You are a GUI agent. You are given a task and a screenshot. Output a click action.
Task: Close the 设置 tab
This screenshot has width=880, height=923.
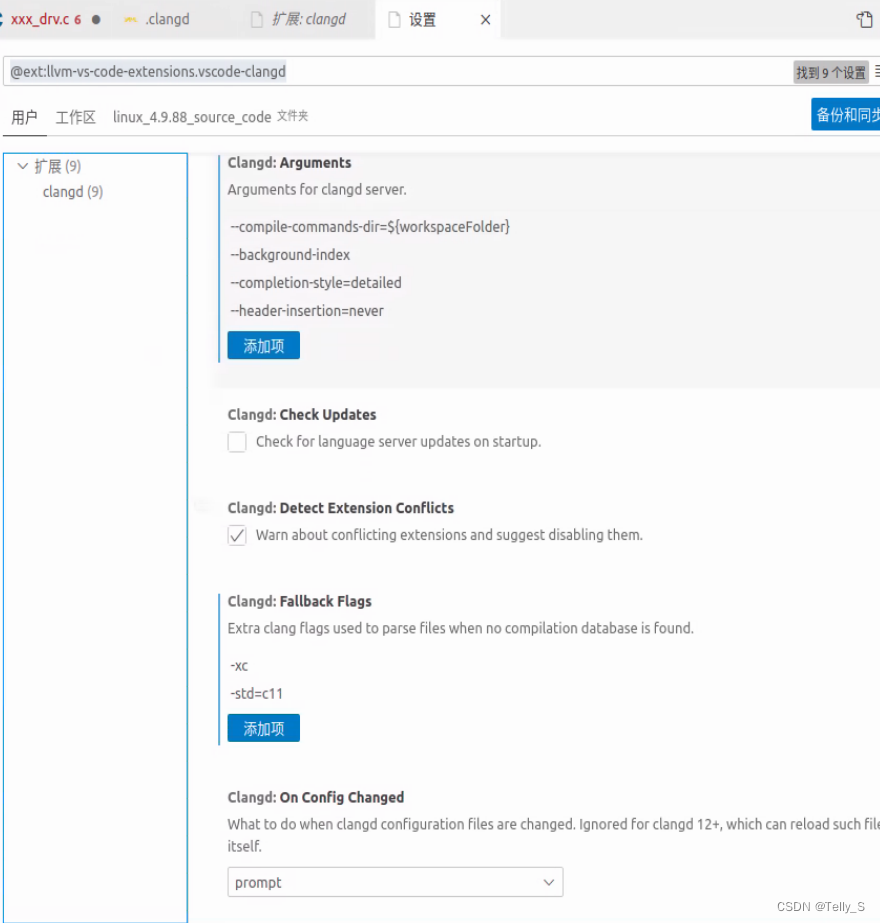485,18
